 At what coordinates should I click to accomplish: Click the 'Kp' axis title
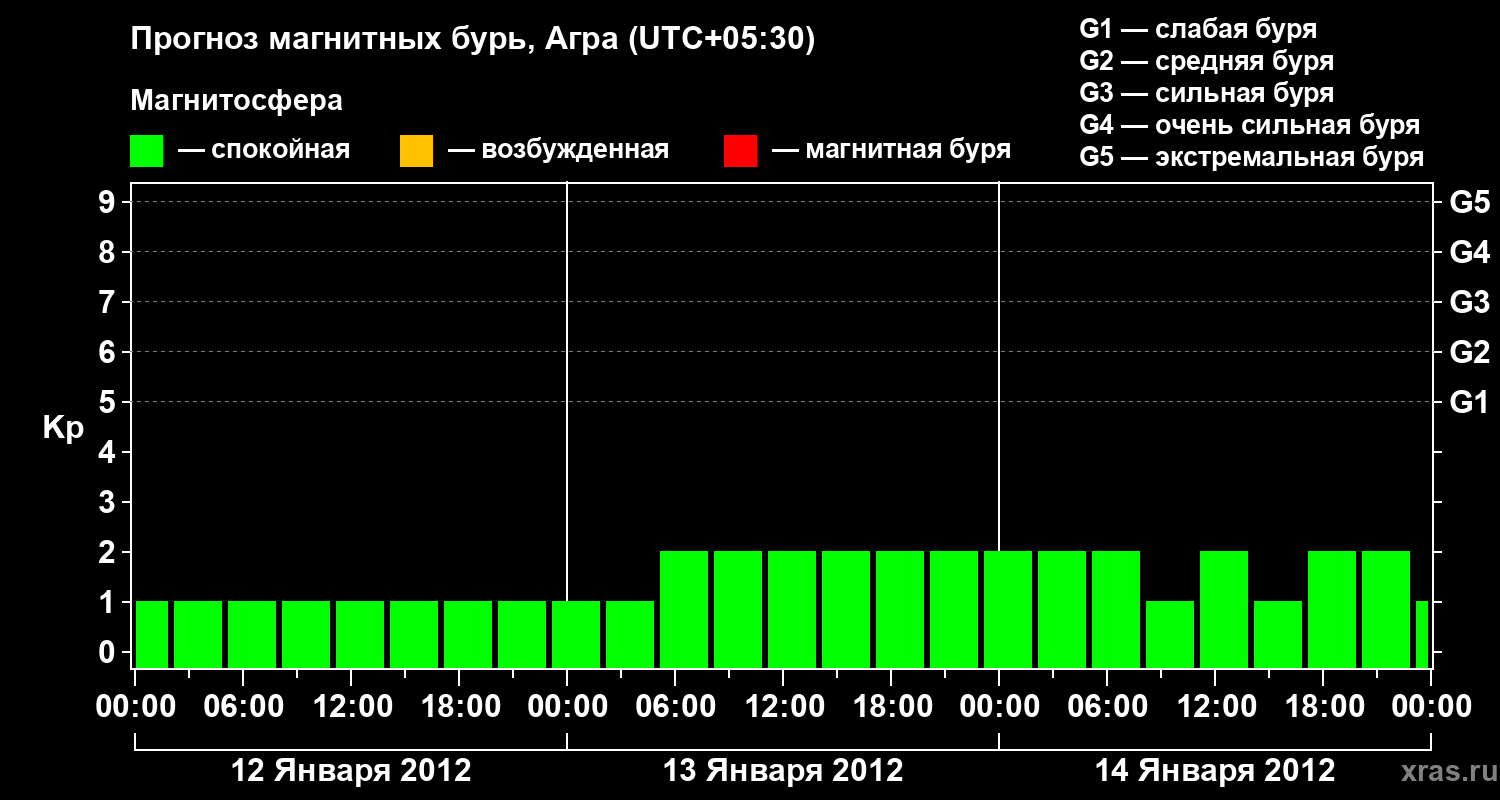[x=63, y=428]
